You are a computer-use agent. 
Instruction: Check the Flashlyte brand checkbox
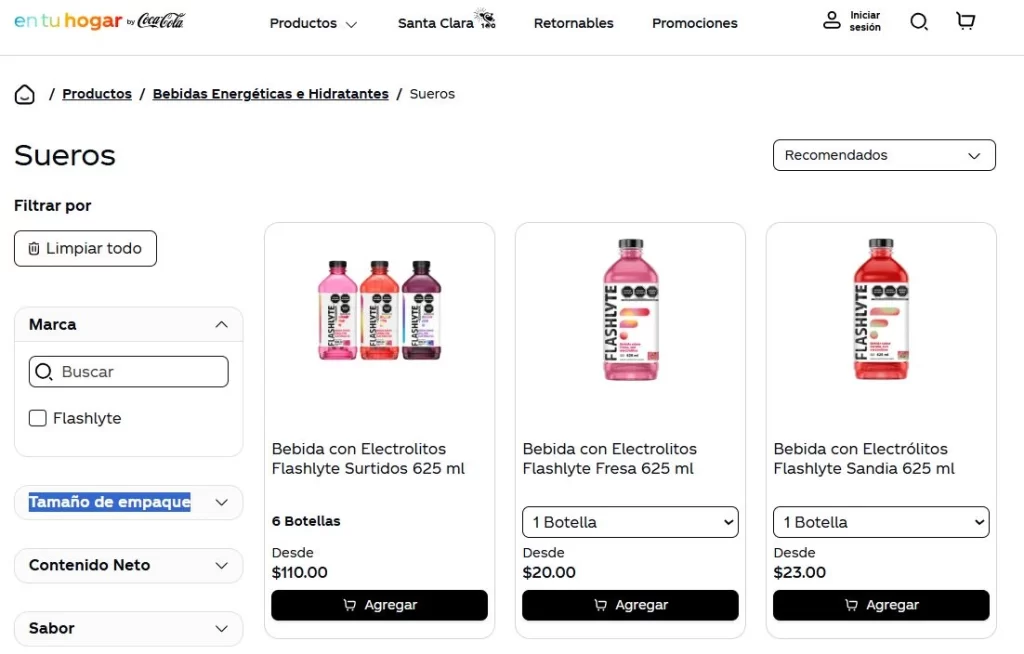[x=38, y=418]
